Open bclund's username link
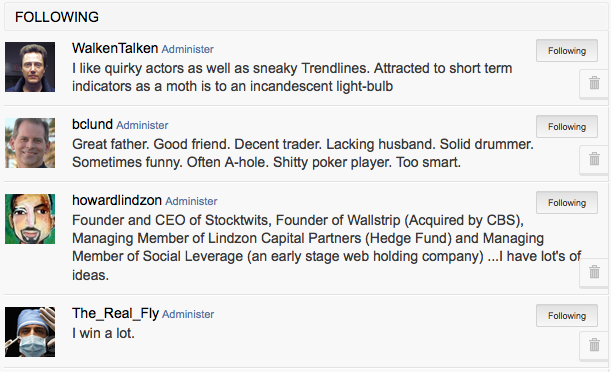611x372 pixels. click(x=92, y=124)
